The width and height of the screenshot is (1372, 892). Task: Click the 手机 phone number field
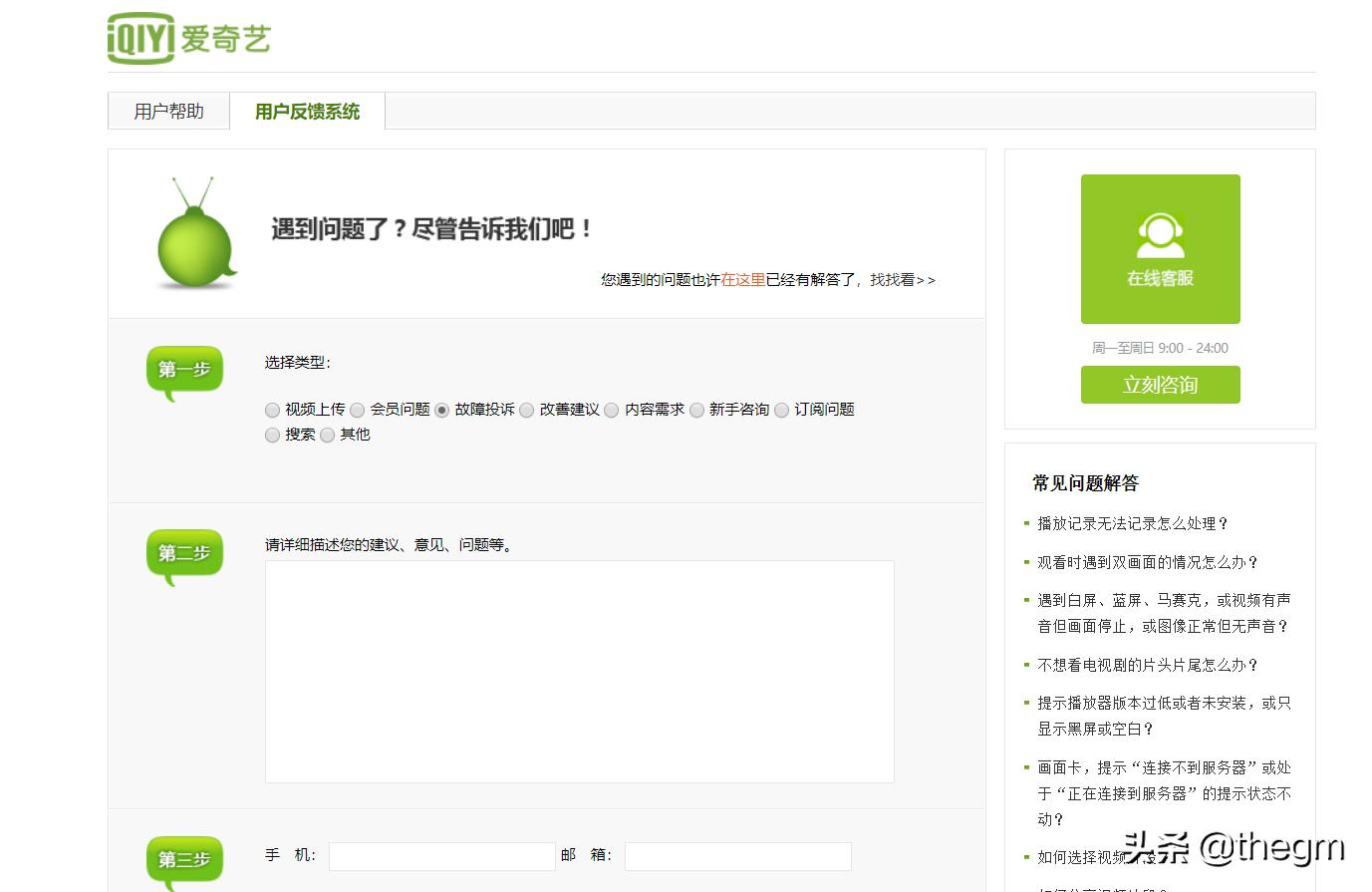pyautogui.click(x=441, y=855)
